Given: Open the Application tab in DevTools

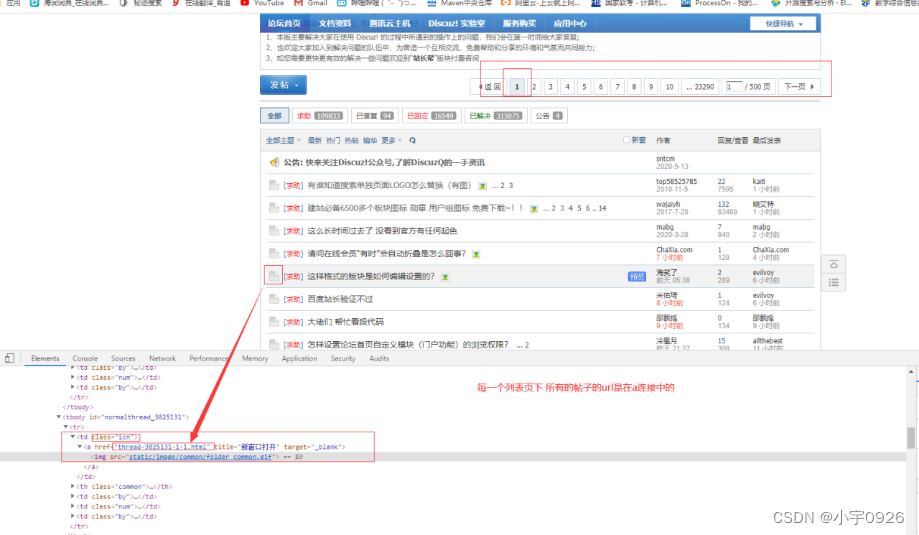Looking at the screenshot, I should coord(299,359).
